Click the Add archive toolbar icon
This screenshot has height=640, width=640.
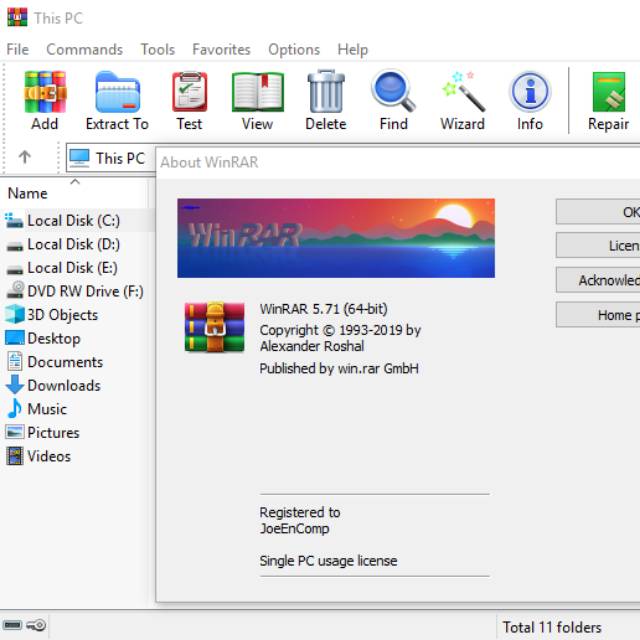[45, 92]
